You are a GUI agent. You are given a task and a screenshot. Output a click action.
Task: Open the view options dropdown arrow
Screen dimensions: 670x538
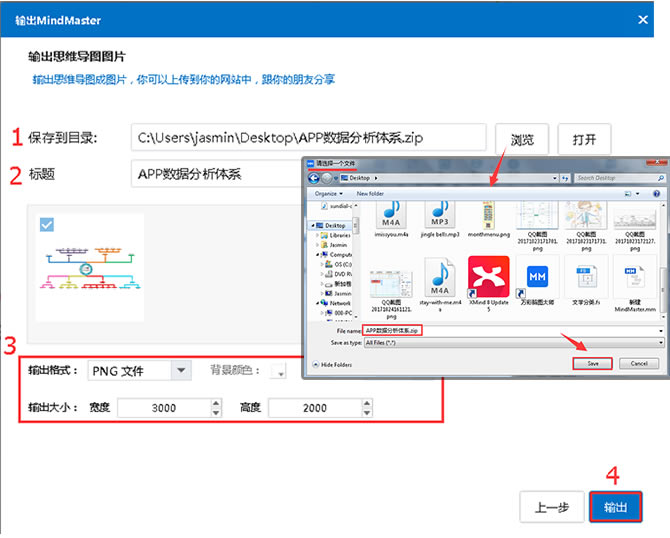(638, 194)
